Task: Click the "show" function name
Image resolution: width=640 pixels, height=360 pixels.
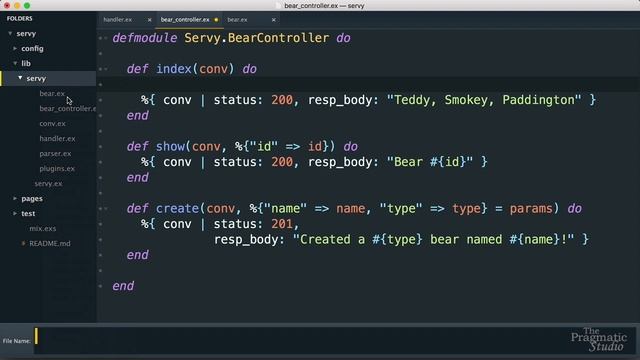Action: (x=170, y=147)
